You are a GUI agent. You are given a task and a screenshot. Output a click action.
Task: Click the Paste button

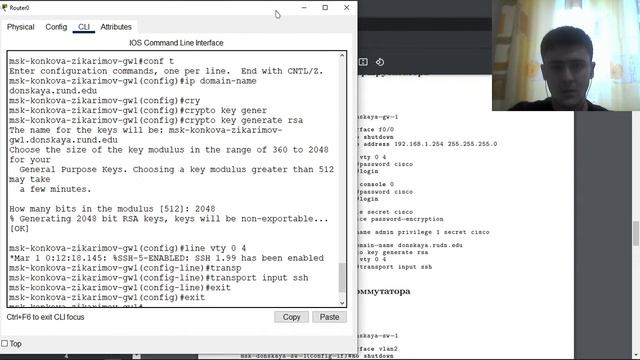point(329,317)
